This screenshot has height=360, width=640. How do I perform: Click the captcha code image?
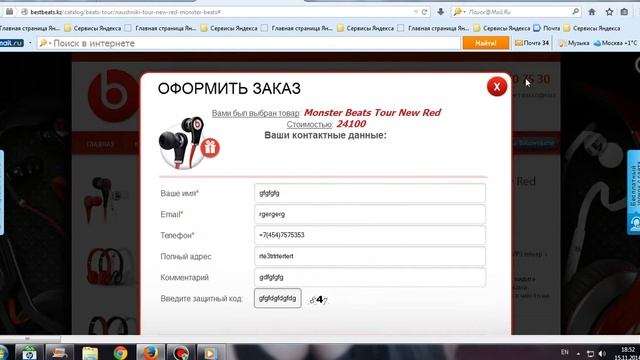(319, 300)
